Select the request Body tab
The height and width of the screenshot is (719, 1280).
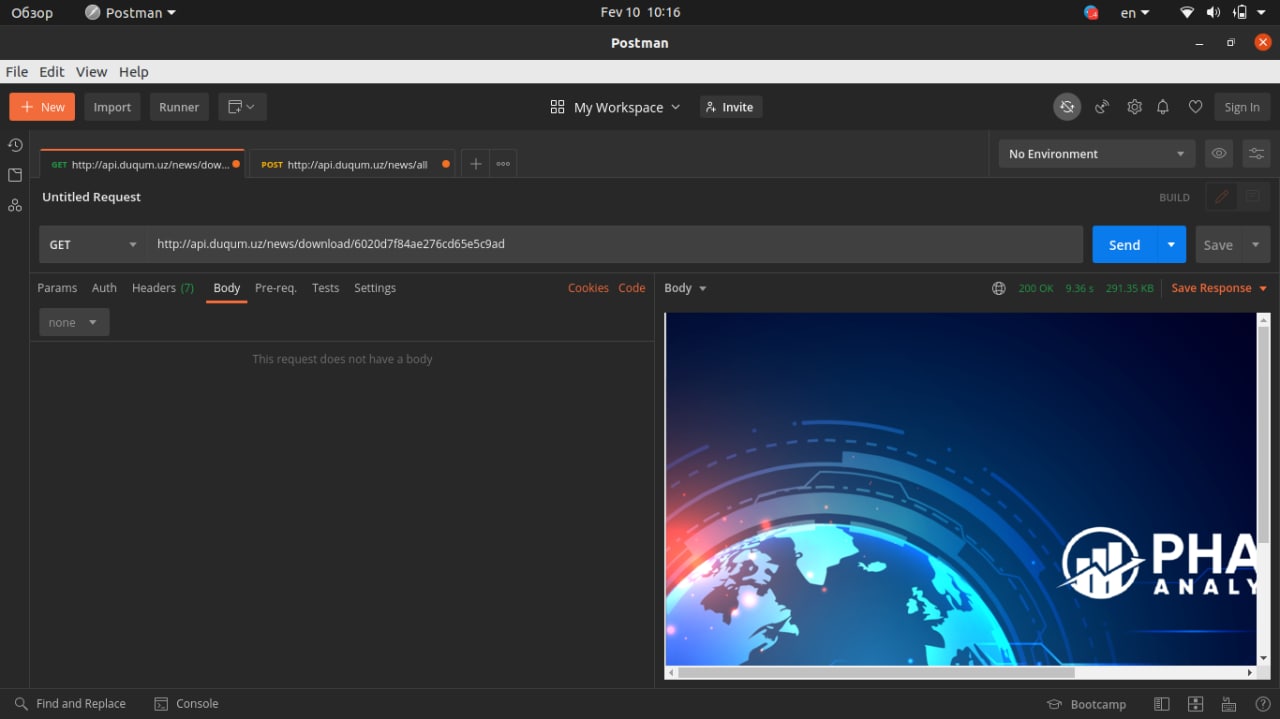click(227, 288)
